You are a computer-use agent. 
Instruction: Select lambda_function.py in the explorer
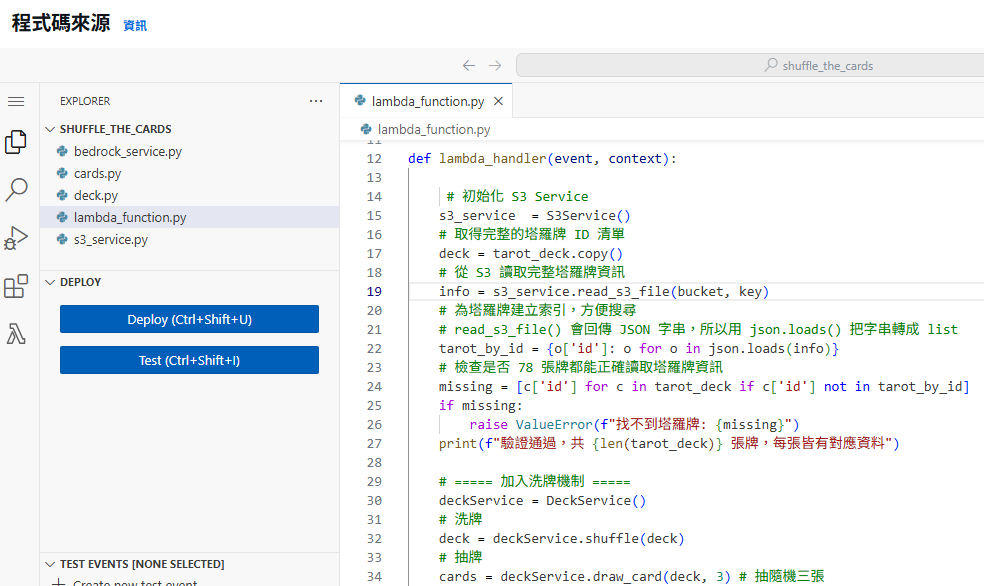pyautogui.click(x=190, y=217)
